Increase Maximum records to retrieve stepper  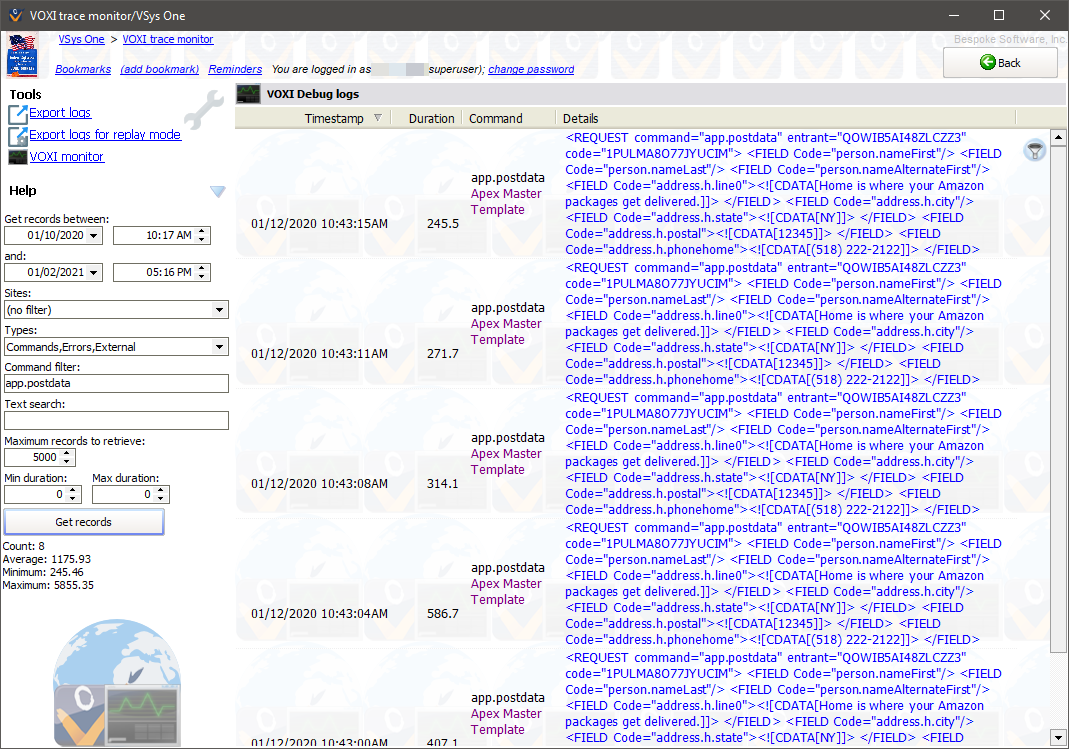[67, 453]
